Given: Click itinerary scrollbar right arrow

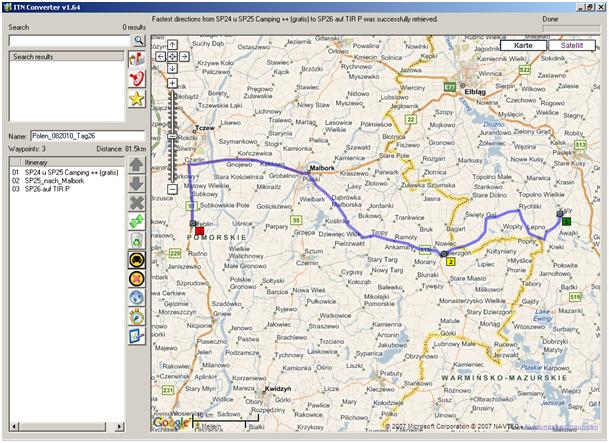Looking at the screenshot, I should pyautogui.click(x=120, y=426).
